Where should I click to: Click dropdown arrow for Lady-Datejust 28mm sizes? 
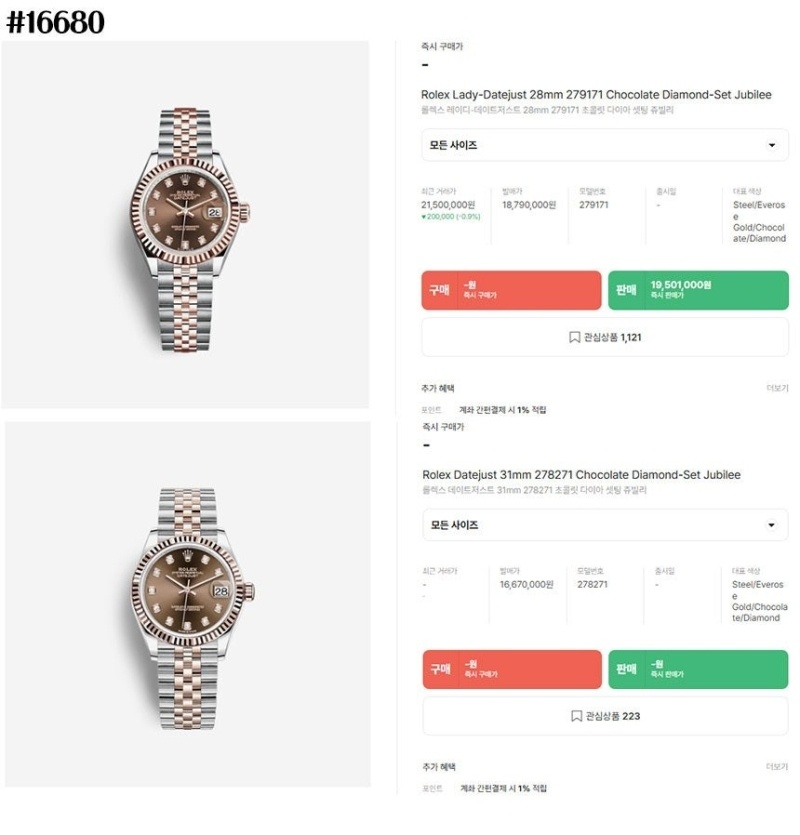pos(771,146)
